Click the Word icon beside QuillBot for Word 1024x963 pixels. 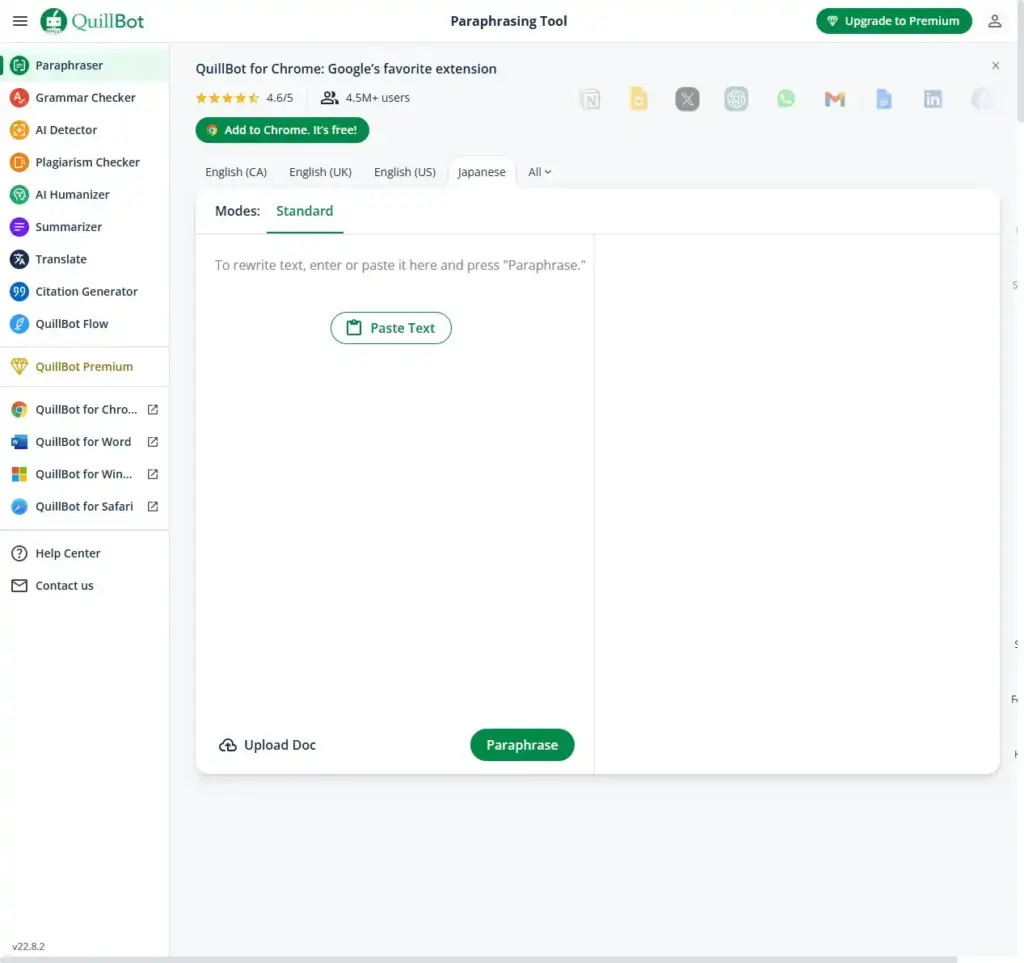pos(20,442)
